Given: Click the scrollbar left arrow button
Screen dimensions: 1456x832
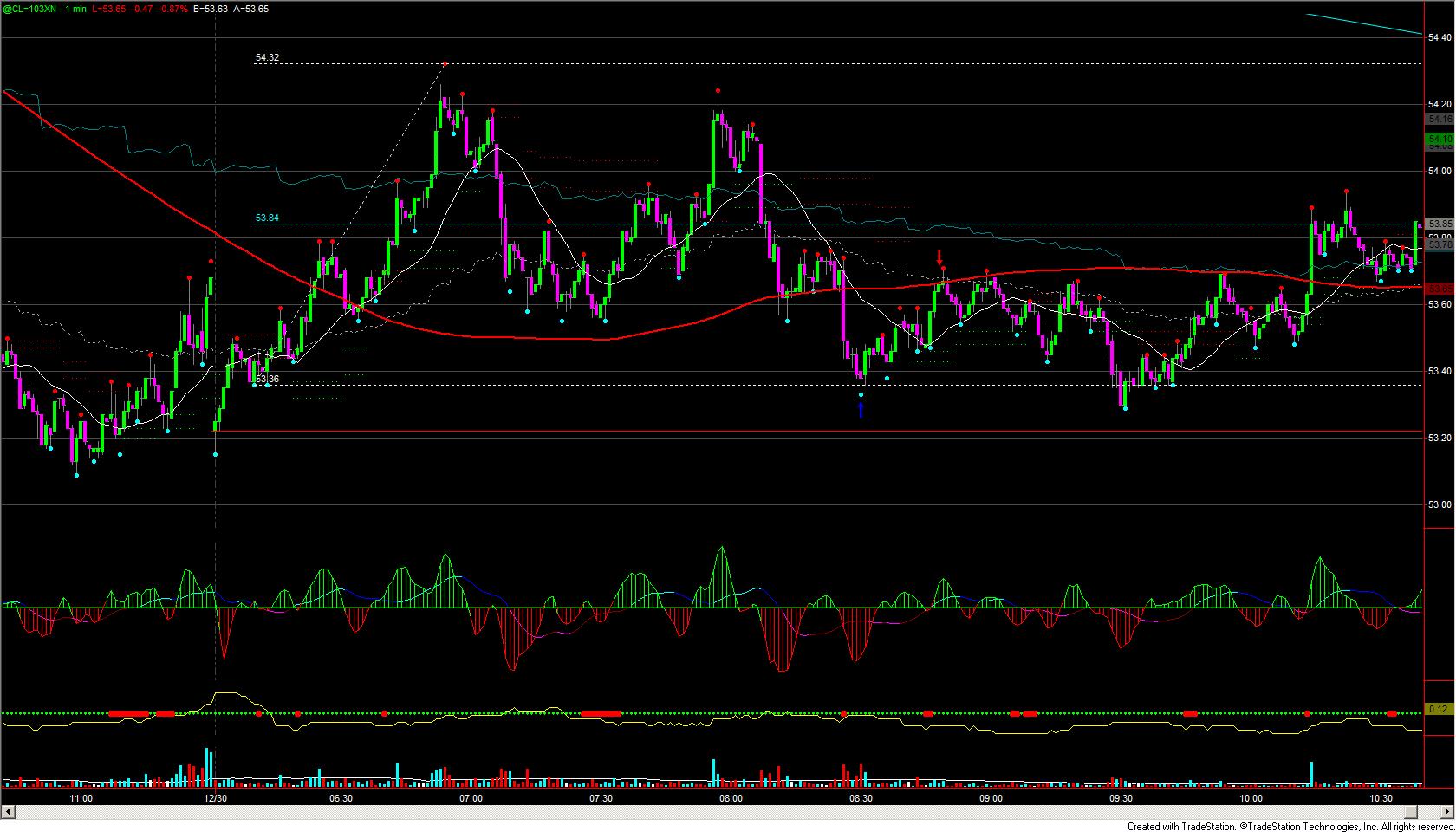Looking at the screenshot, I should (8, 812).
